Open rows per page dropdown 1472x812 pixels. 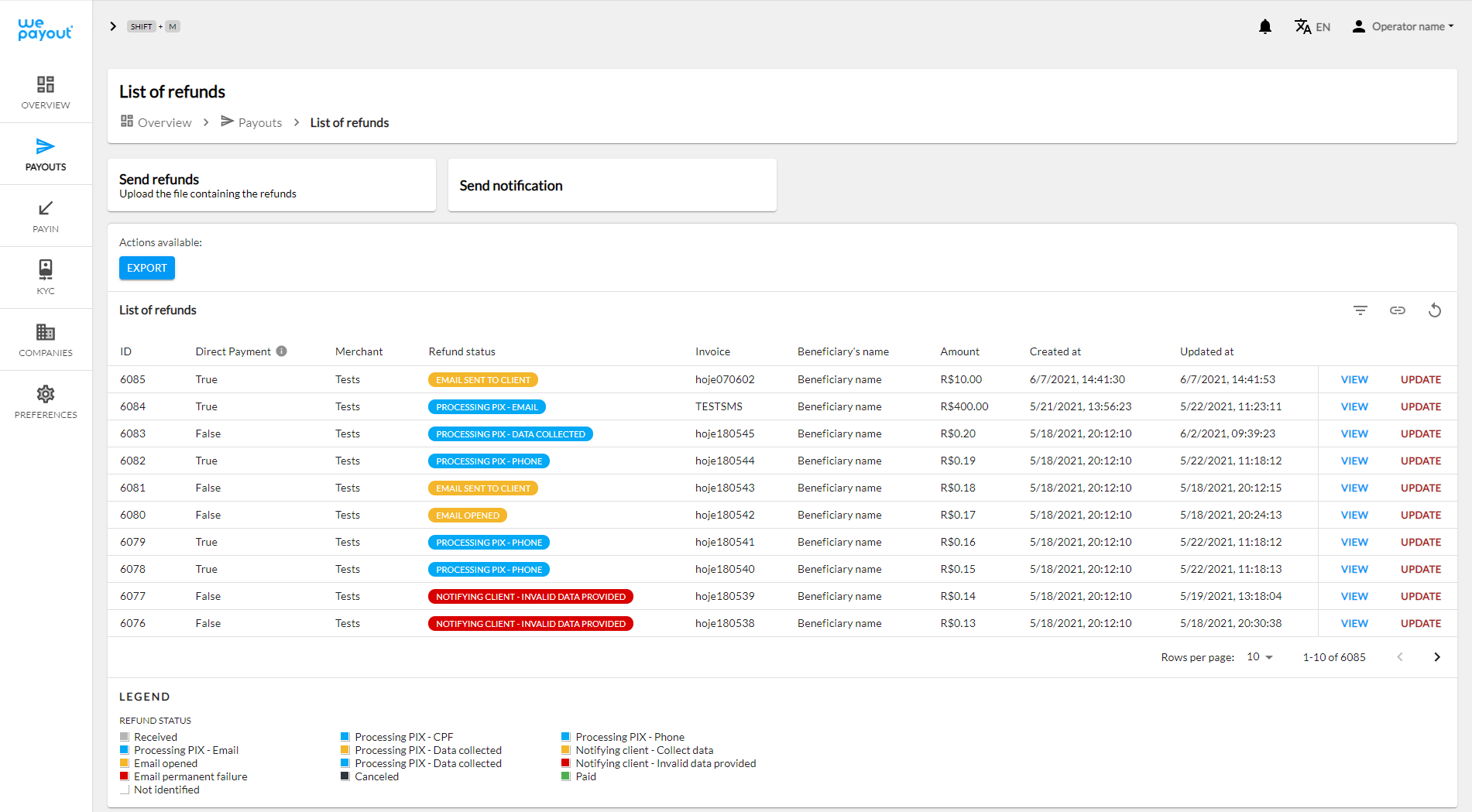click(x=1260, y=656)
